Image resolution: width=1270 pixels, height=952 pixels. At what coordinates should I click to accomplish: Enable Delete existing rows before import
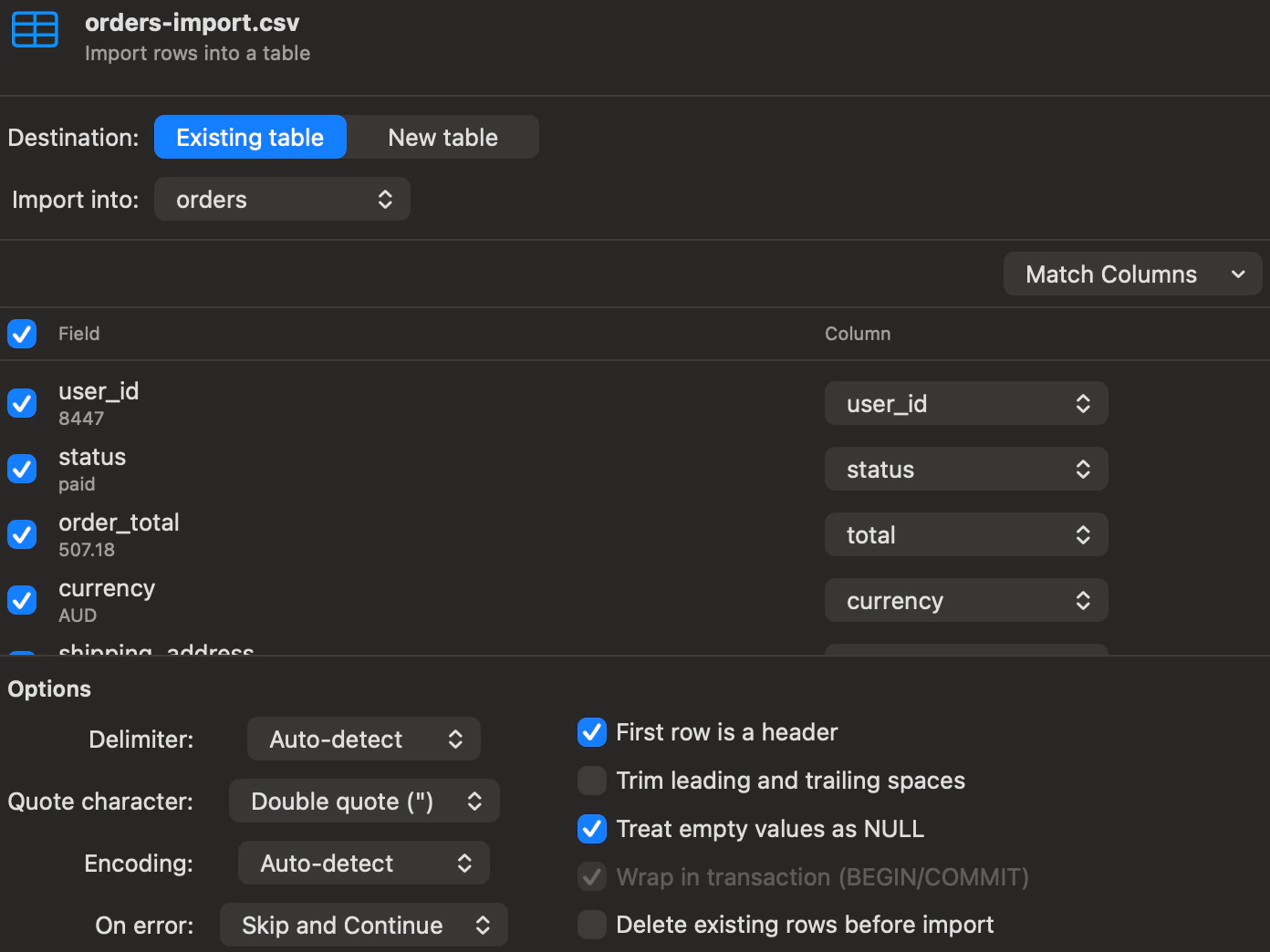pos(592,925)
